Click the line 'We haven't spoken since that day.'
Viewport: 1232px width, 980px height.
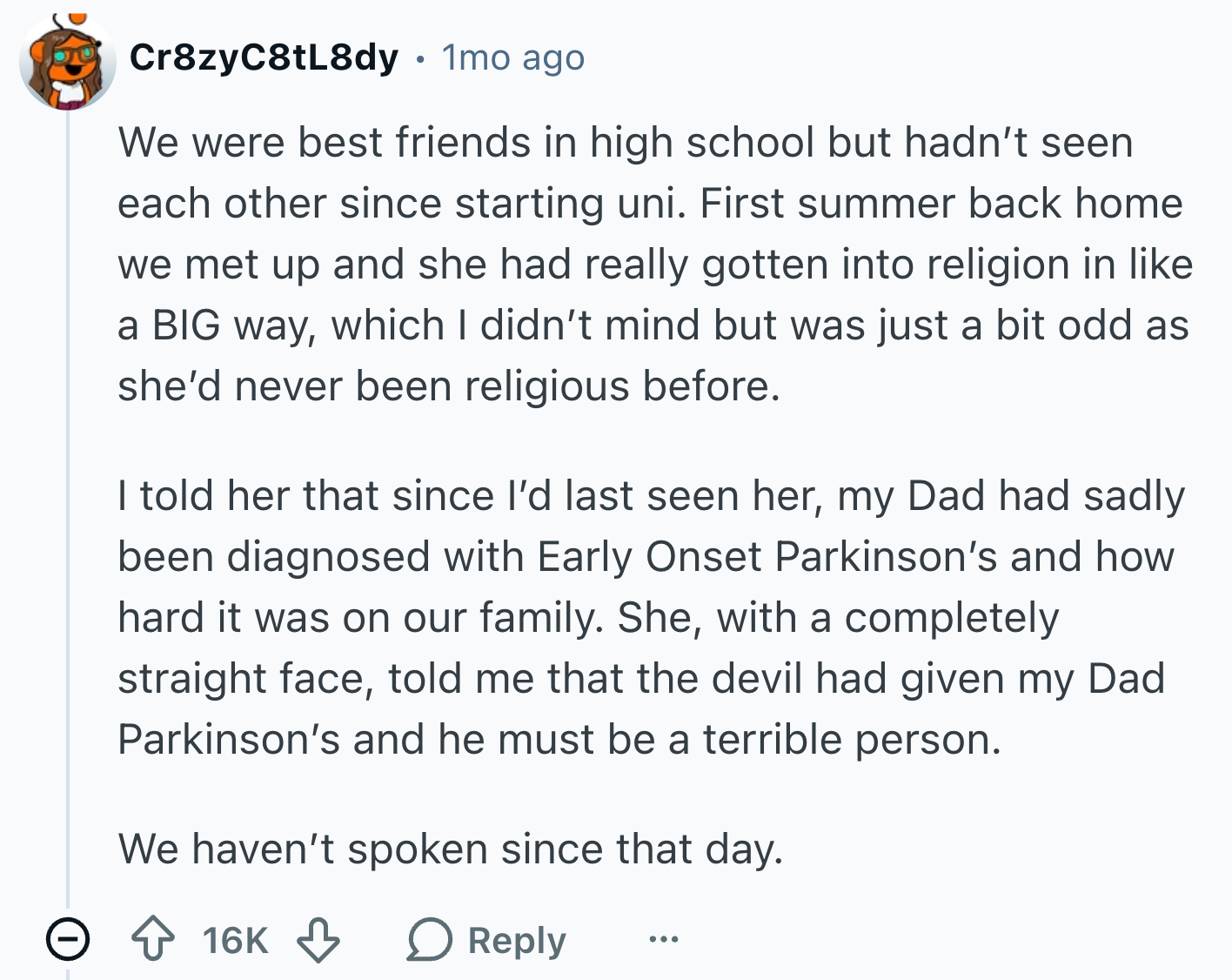click(451, 849)
